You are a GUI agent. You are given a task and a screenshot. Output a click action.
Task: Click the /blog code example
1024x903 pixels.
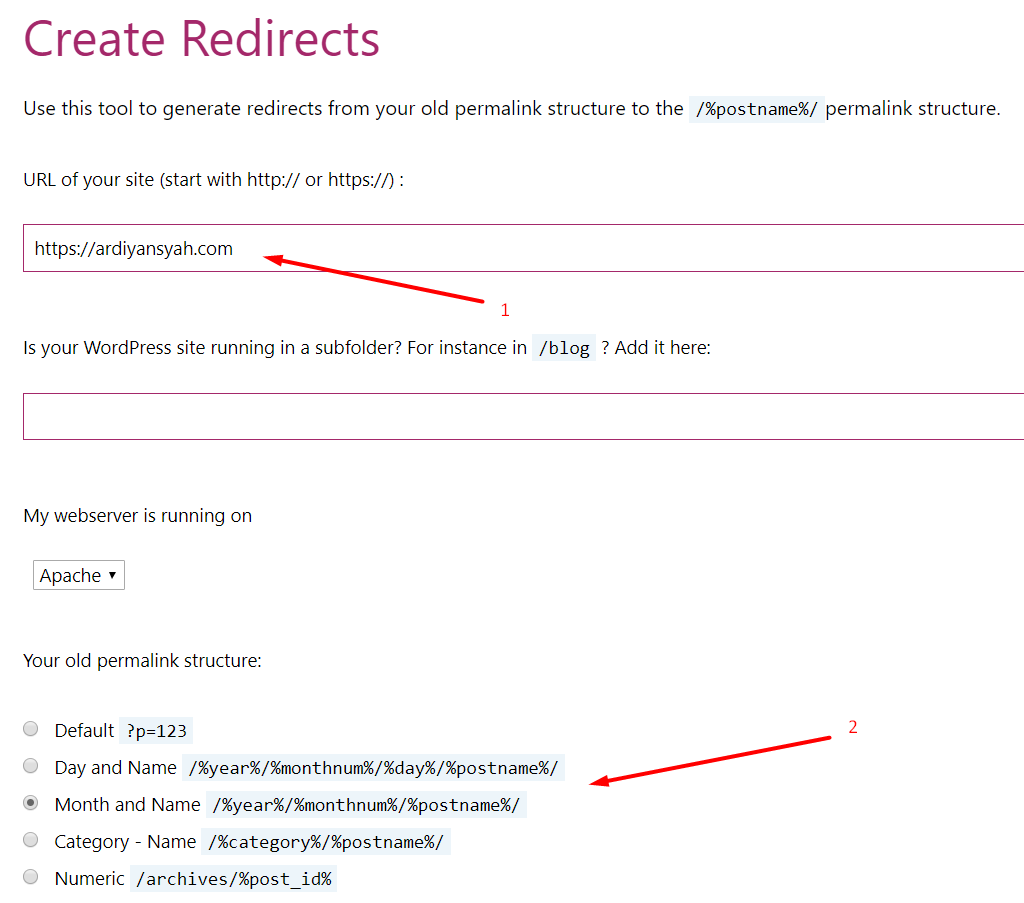pos(564,348)
